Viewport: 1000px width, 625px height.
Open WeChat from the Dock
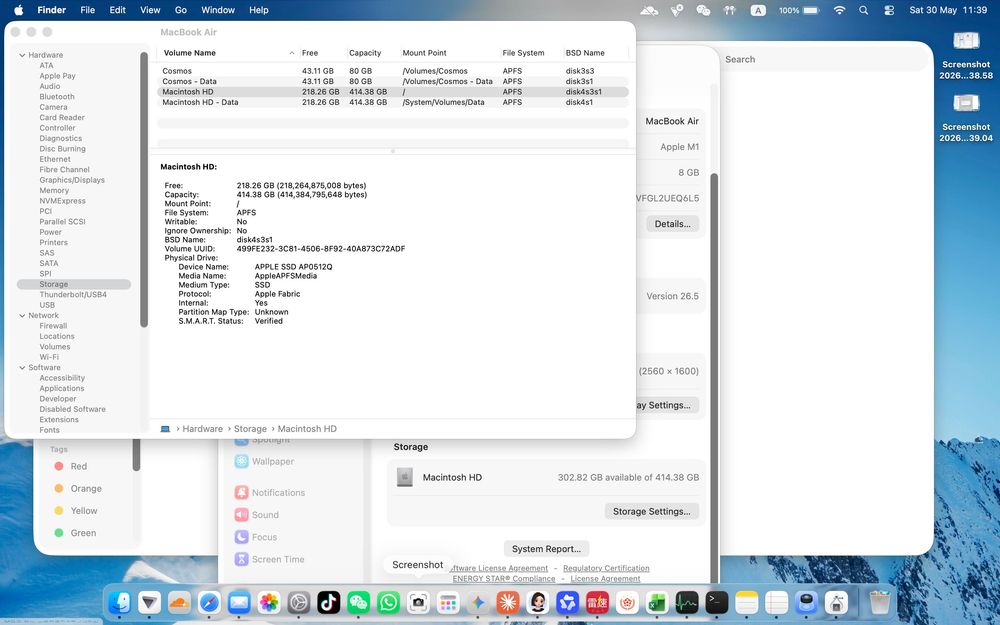[x=358, y=602]
